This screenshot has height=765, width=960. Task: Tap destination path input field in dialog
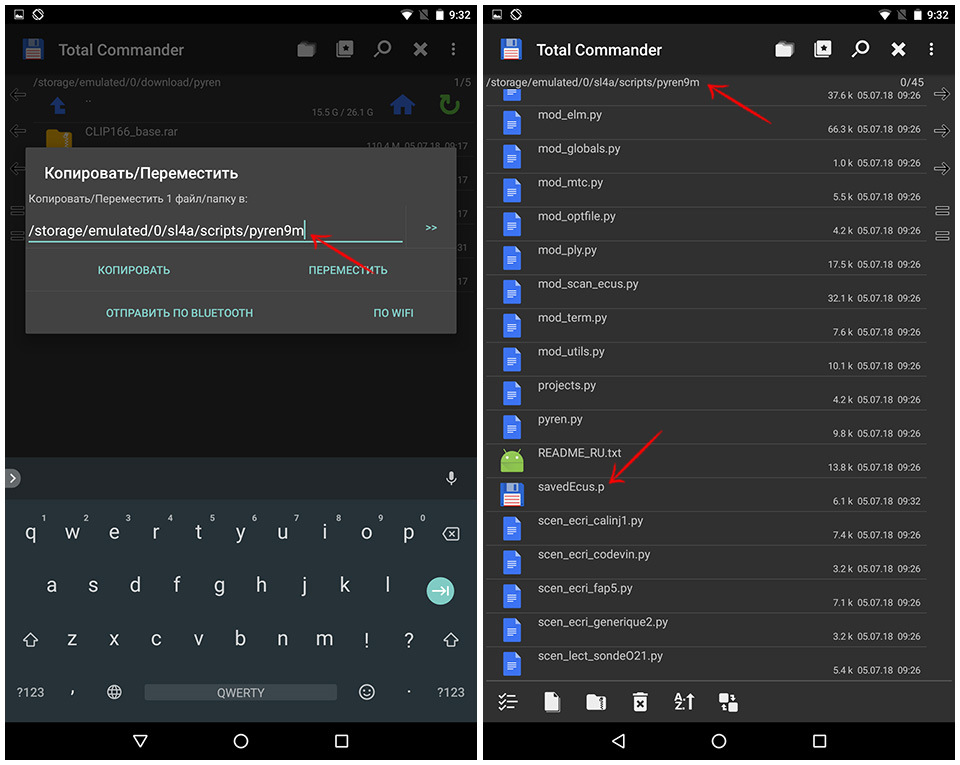(216, 231)
